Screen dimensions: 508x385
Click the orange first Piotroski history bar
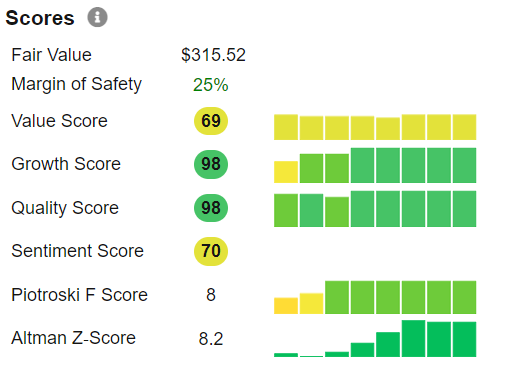286,306
